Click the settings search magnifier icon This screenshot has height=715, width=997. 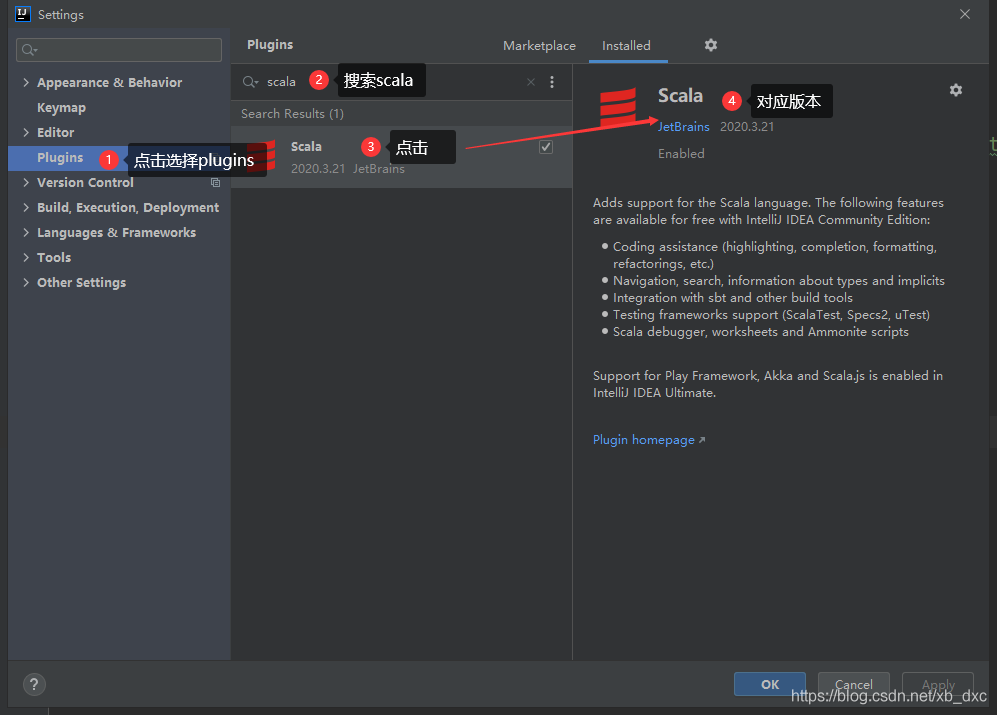pyautogui.click(x=29, y=50)
